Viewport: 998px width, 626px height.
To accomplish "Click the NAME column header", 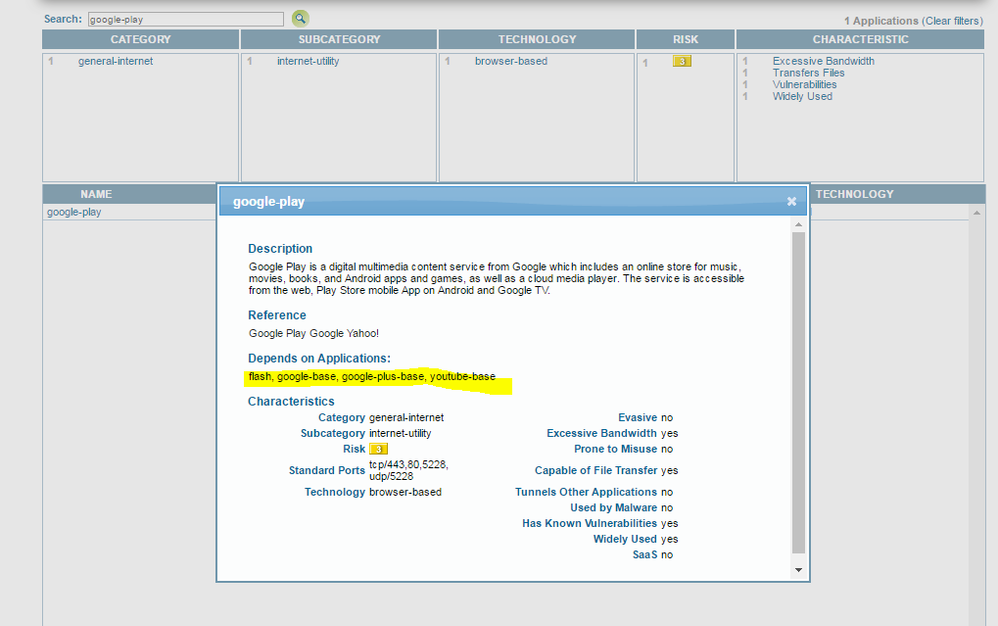I will tap(96, 194).
